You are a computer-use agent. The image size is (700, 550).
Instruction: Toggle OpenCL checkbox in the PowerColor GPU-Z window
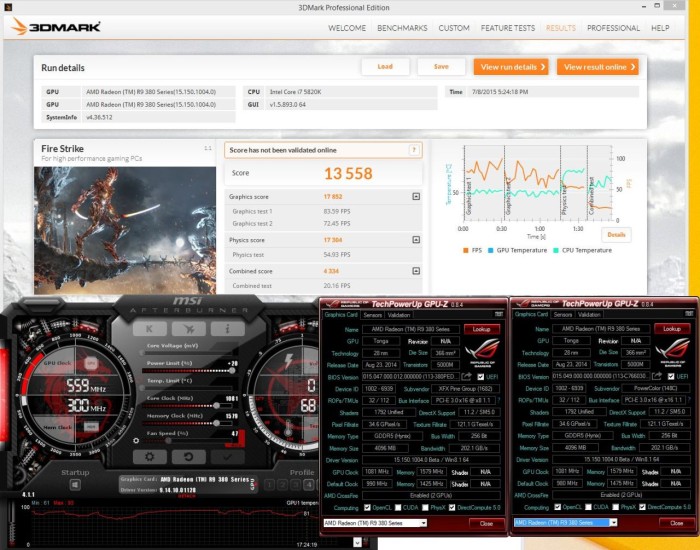(558, 507)
